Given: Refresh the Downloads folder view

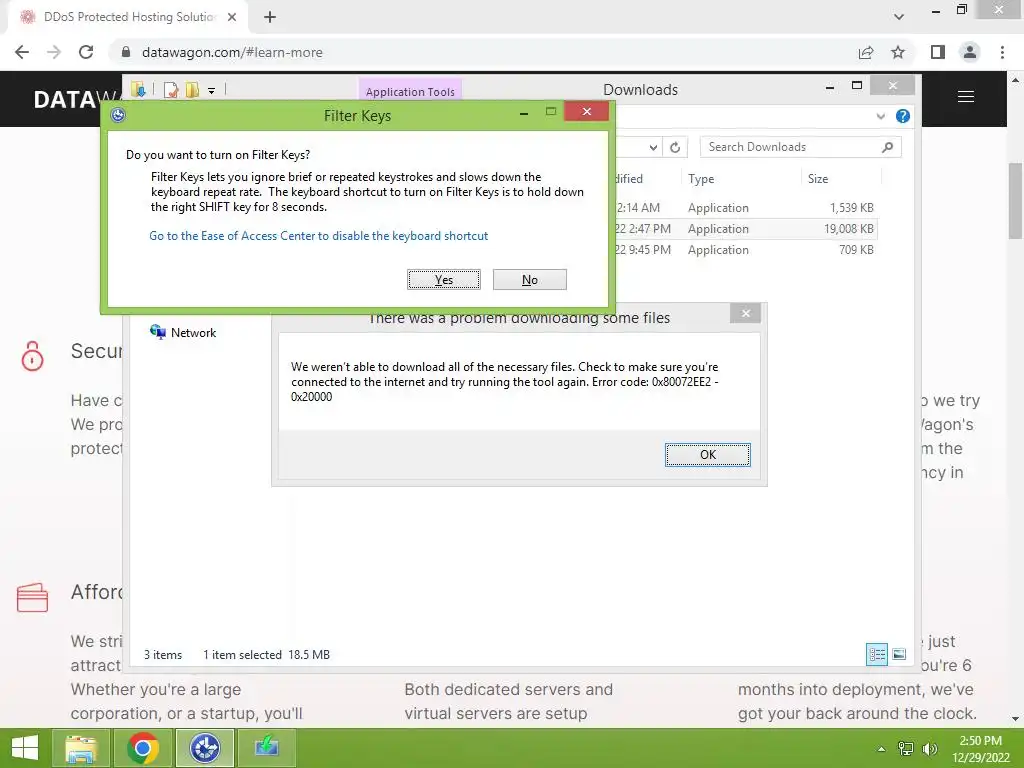Looking at the screenshot, I should 675,148.
